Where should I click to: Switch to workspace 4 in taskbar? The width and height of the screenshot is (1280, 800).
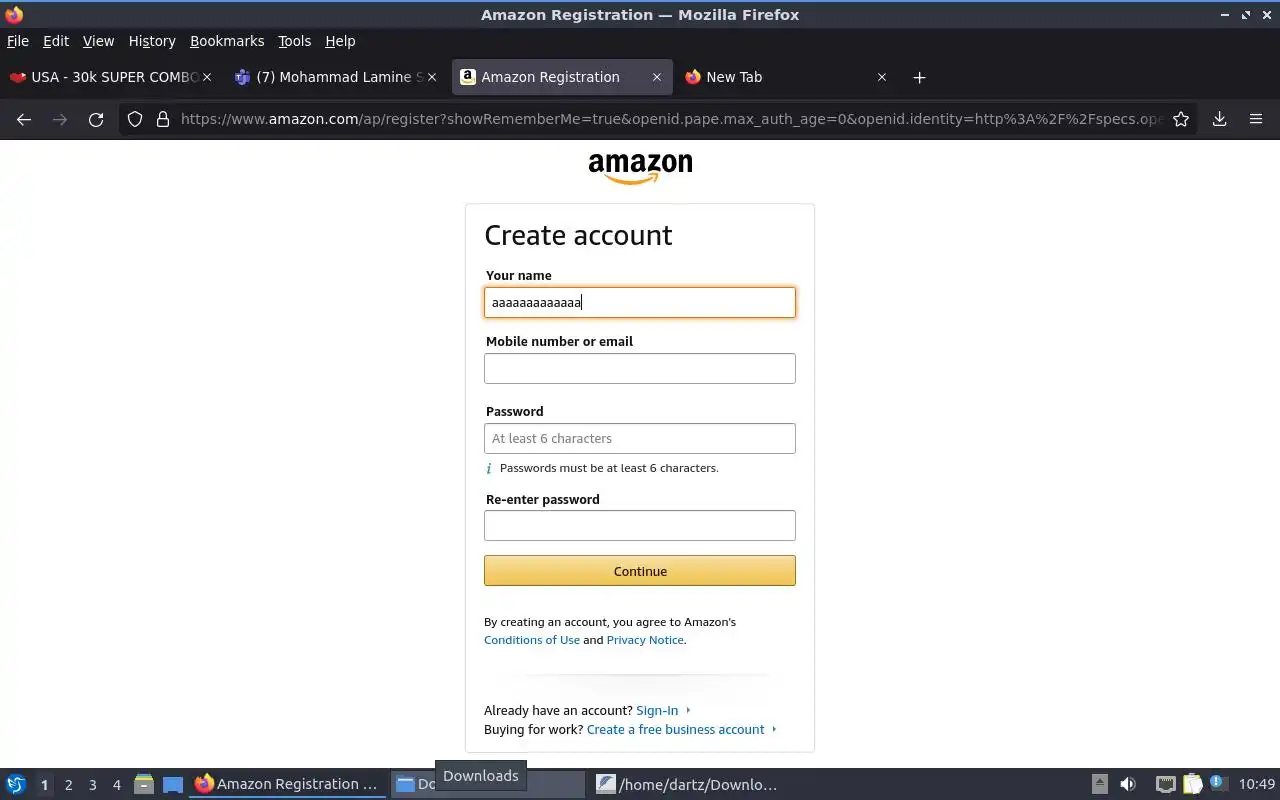click(116, 785)
